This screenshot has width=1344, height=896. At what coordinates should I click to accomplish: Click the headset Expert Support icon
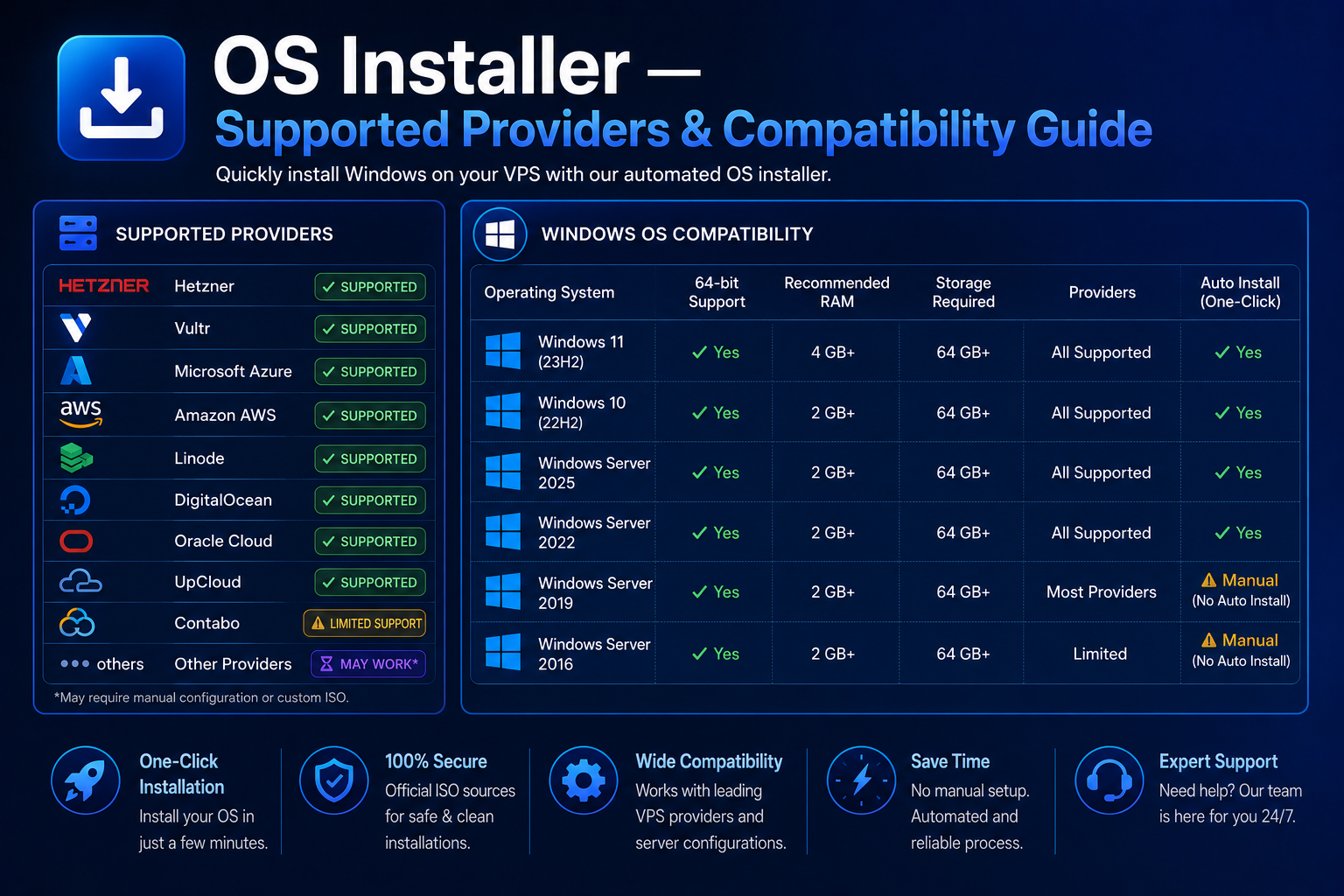pyautogui.click(x=1109, y=780)
